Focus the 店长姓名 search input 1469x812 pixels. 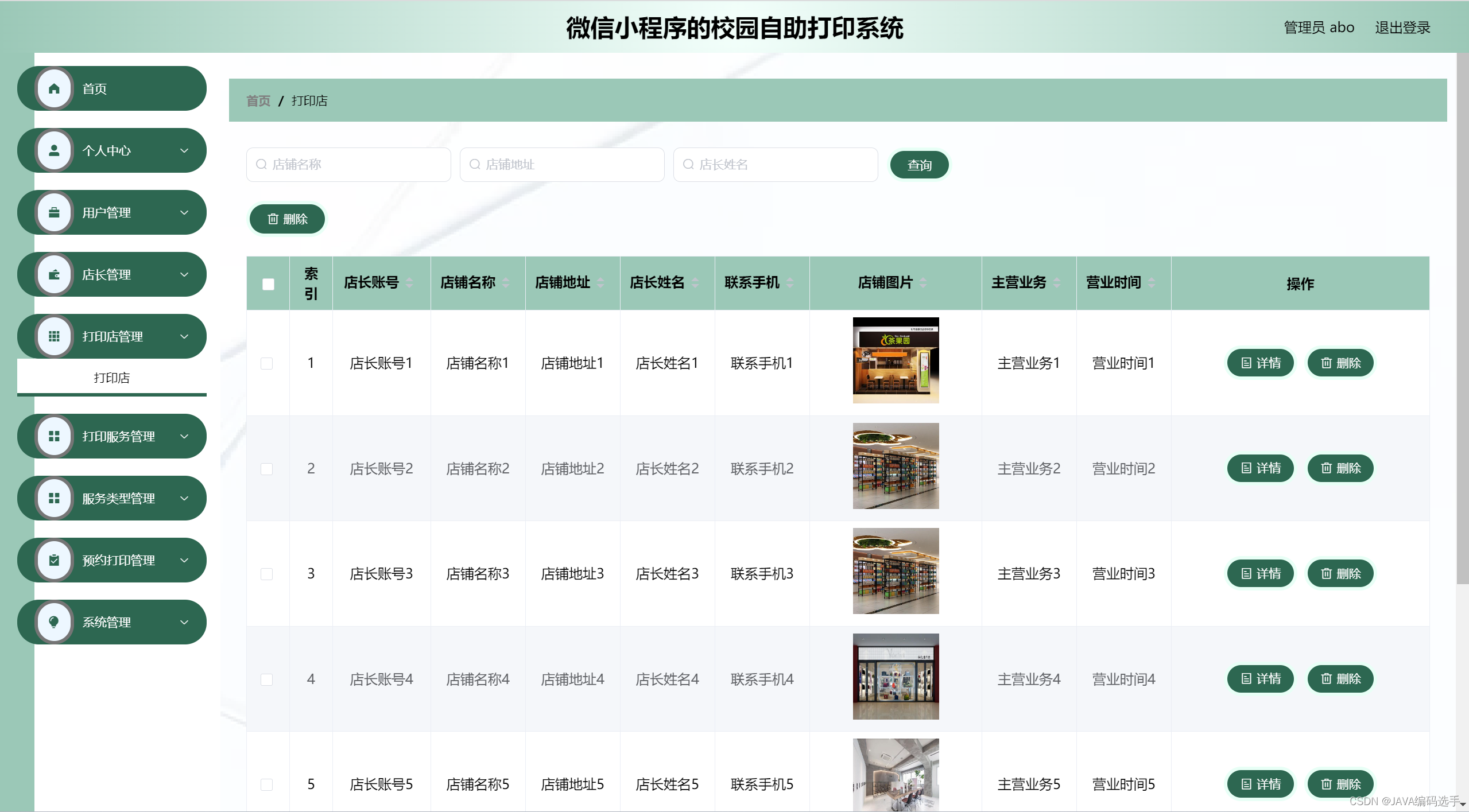coord(776,165)
